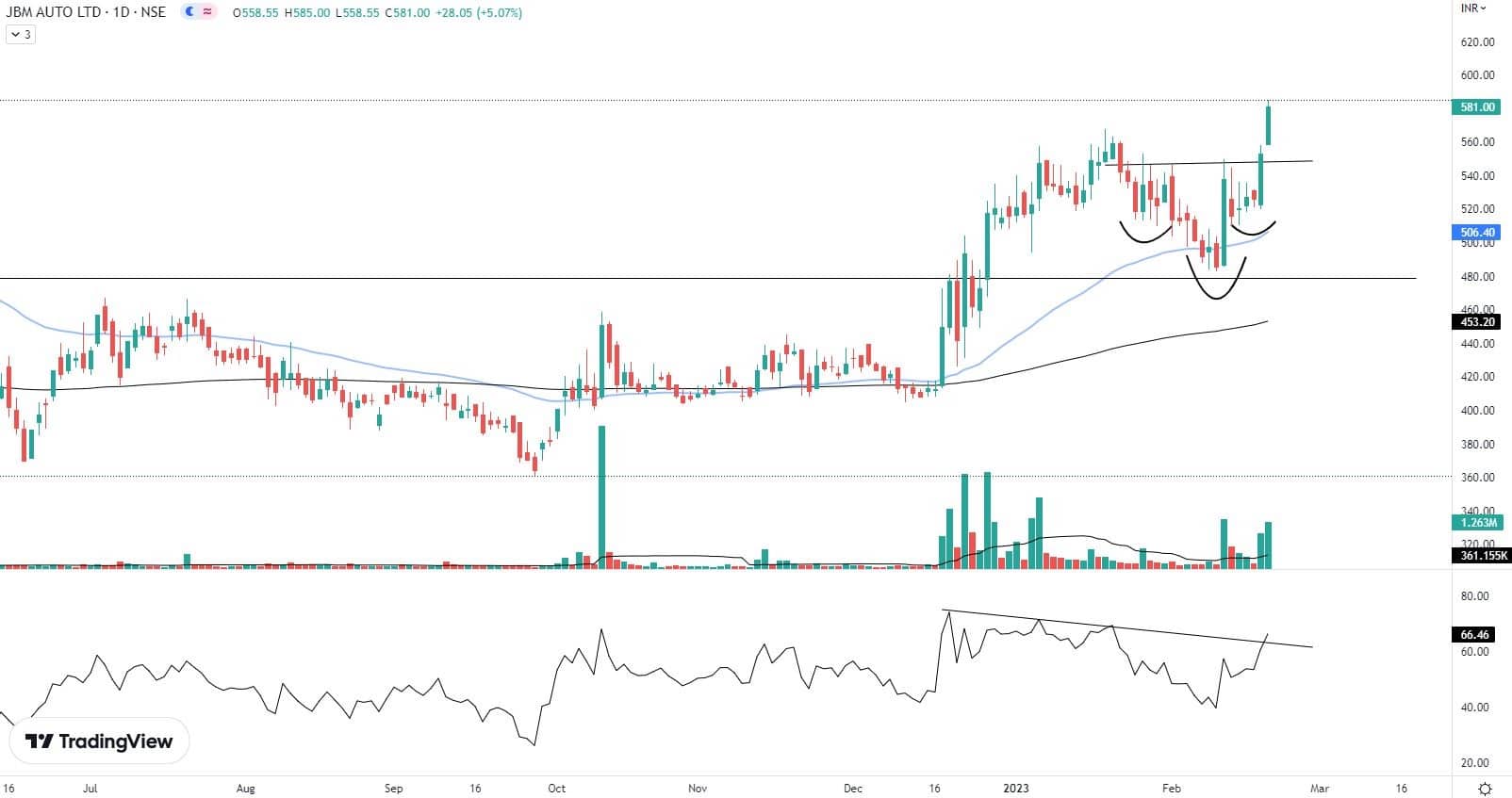Click the Jul label on the time axis
Viewport: 1512px width, 798px height.
pyautogui.click(x=90, y=788)
